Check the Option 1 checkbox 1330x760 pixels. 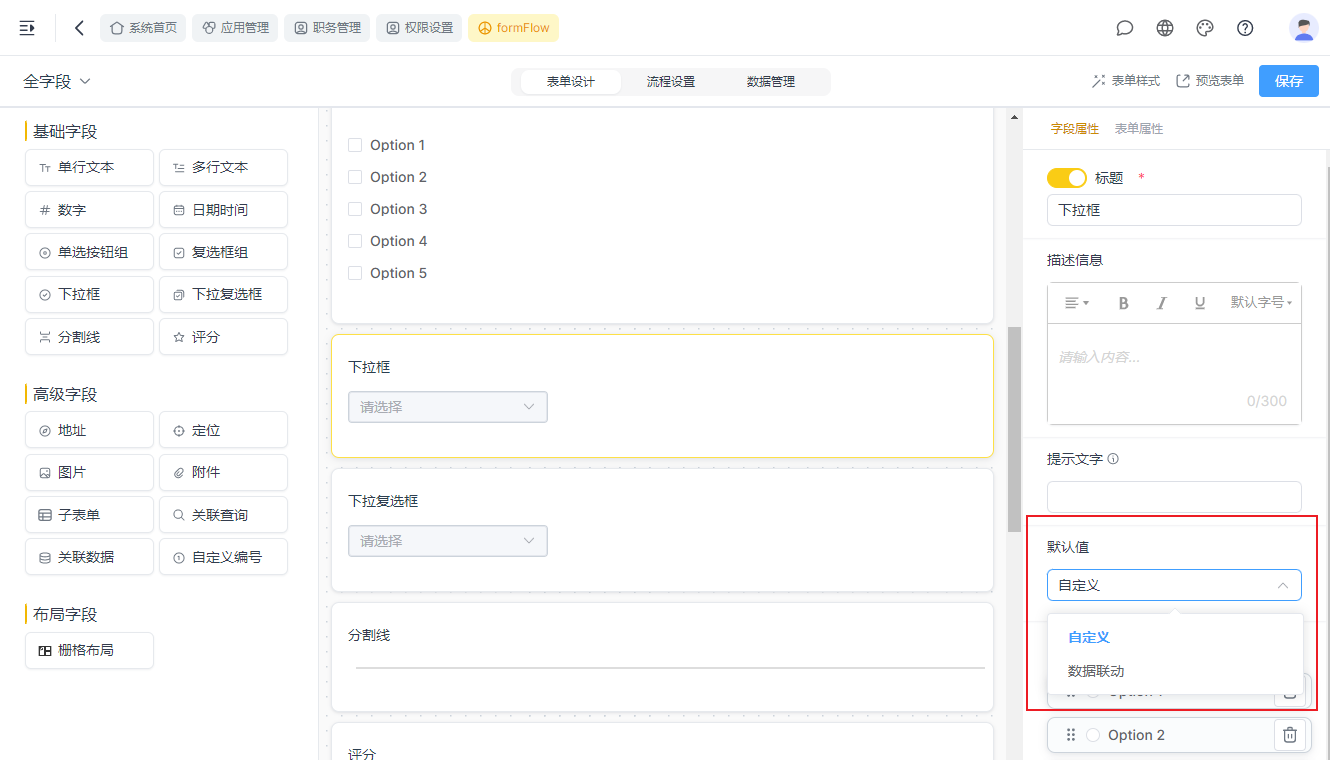355,145
